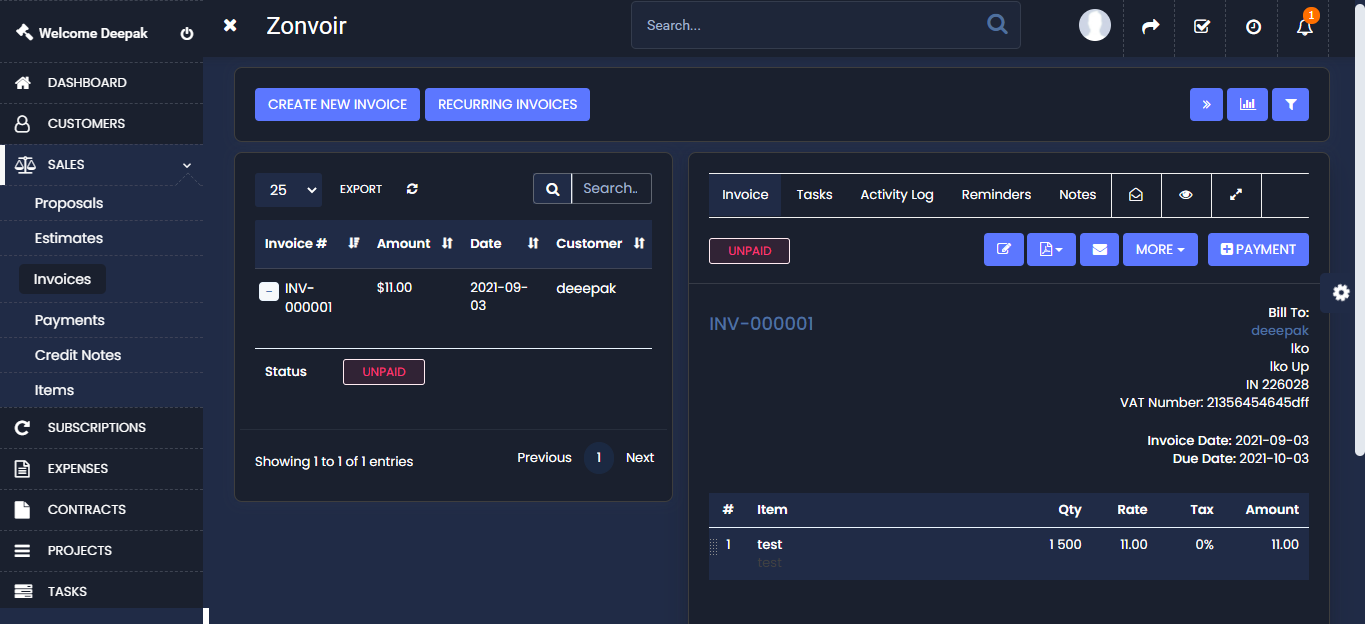Toggle full view expand arrows icon
The width and height of the screenshot is (1365, 624).
point(1236,195)
